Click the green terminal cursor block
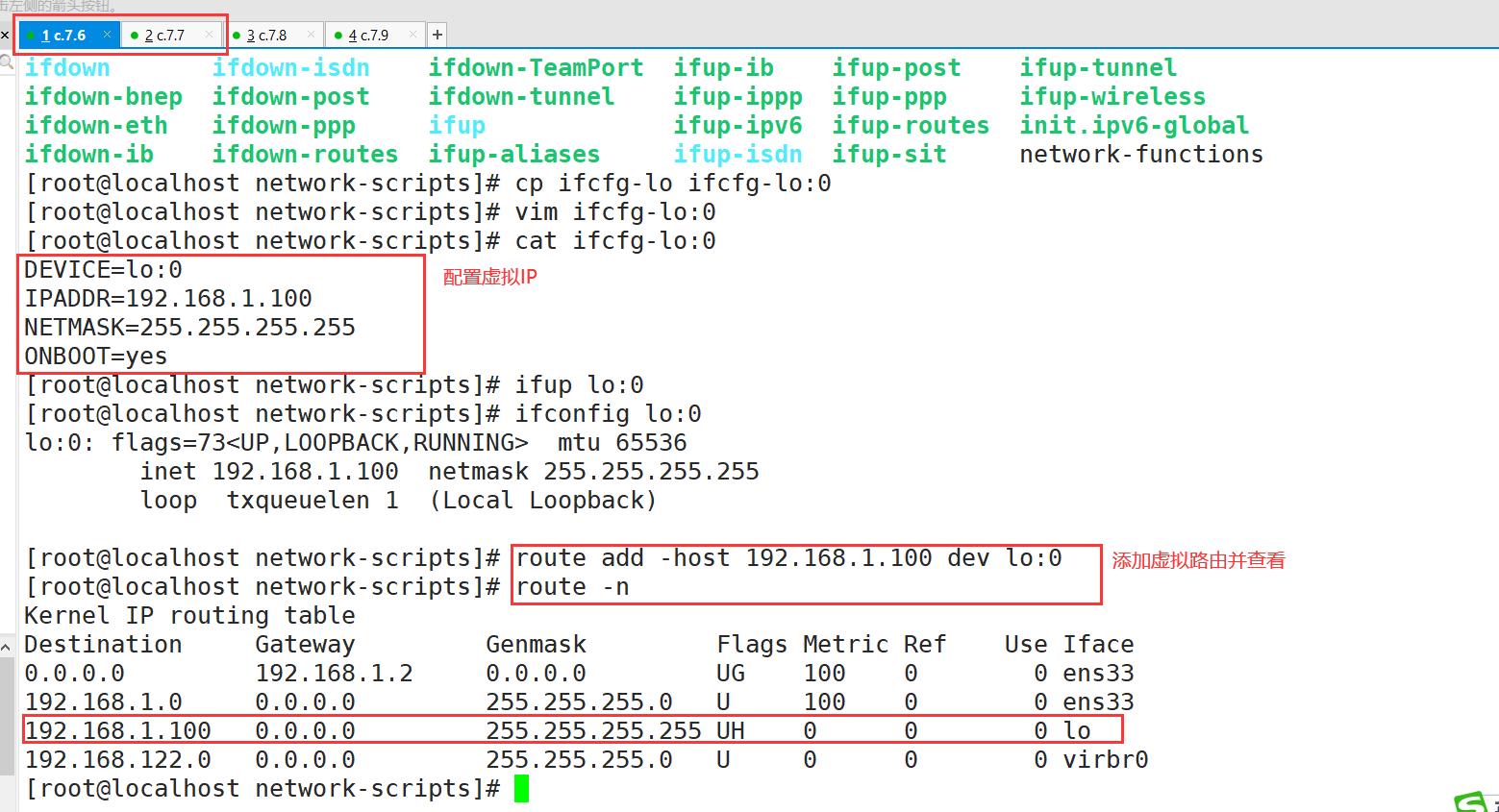Viewport: 1499px width, 812px height. click(521, 789)
